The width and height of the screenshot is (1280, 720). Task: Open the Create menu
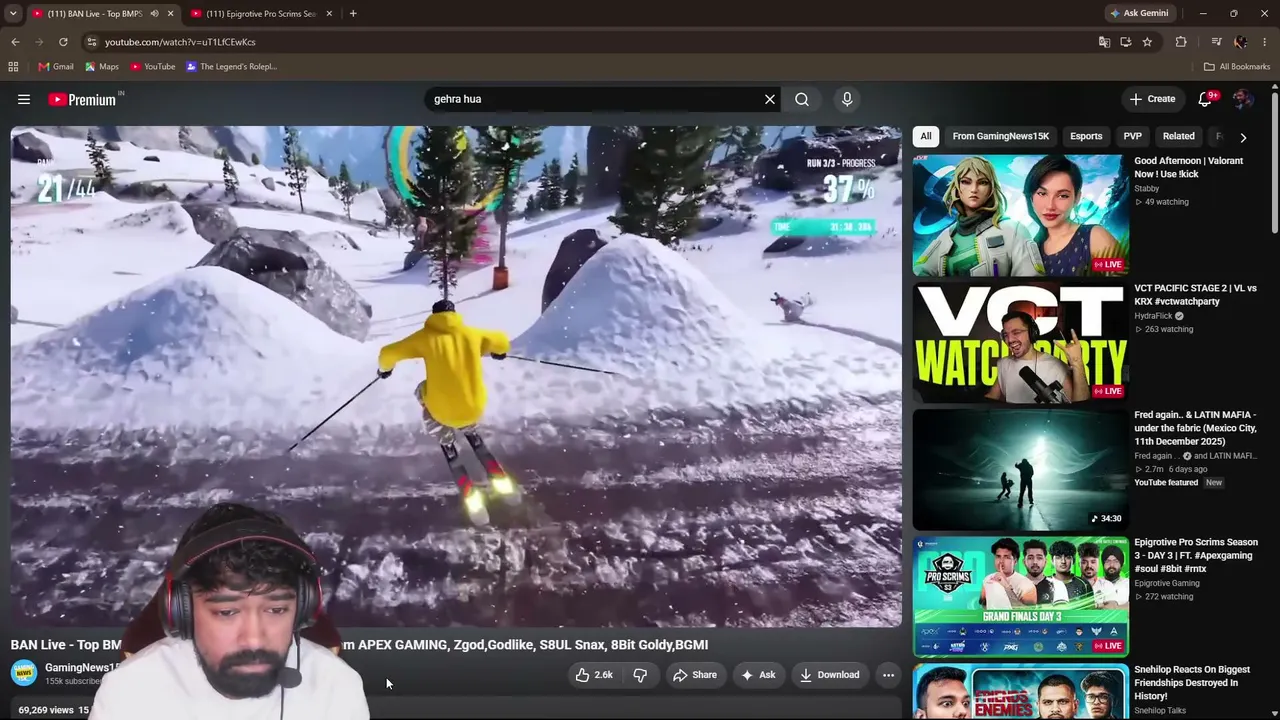(x=1152, y=99)
